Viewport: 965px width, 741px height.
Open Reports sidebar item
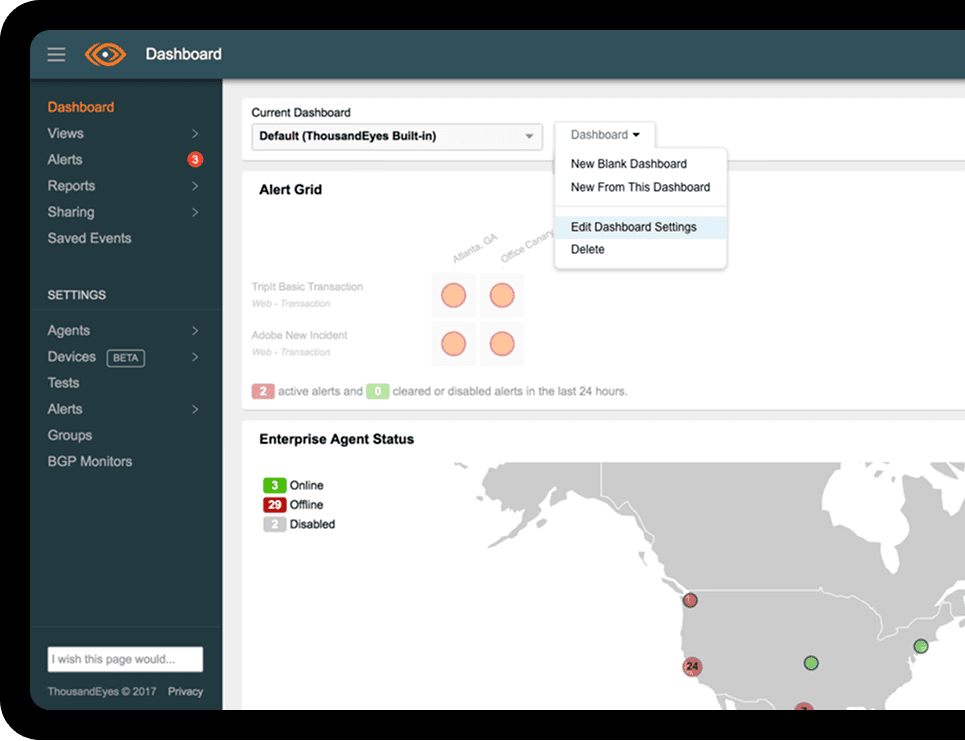(71, 186)
